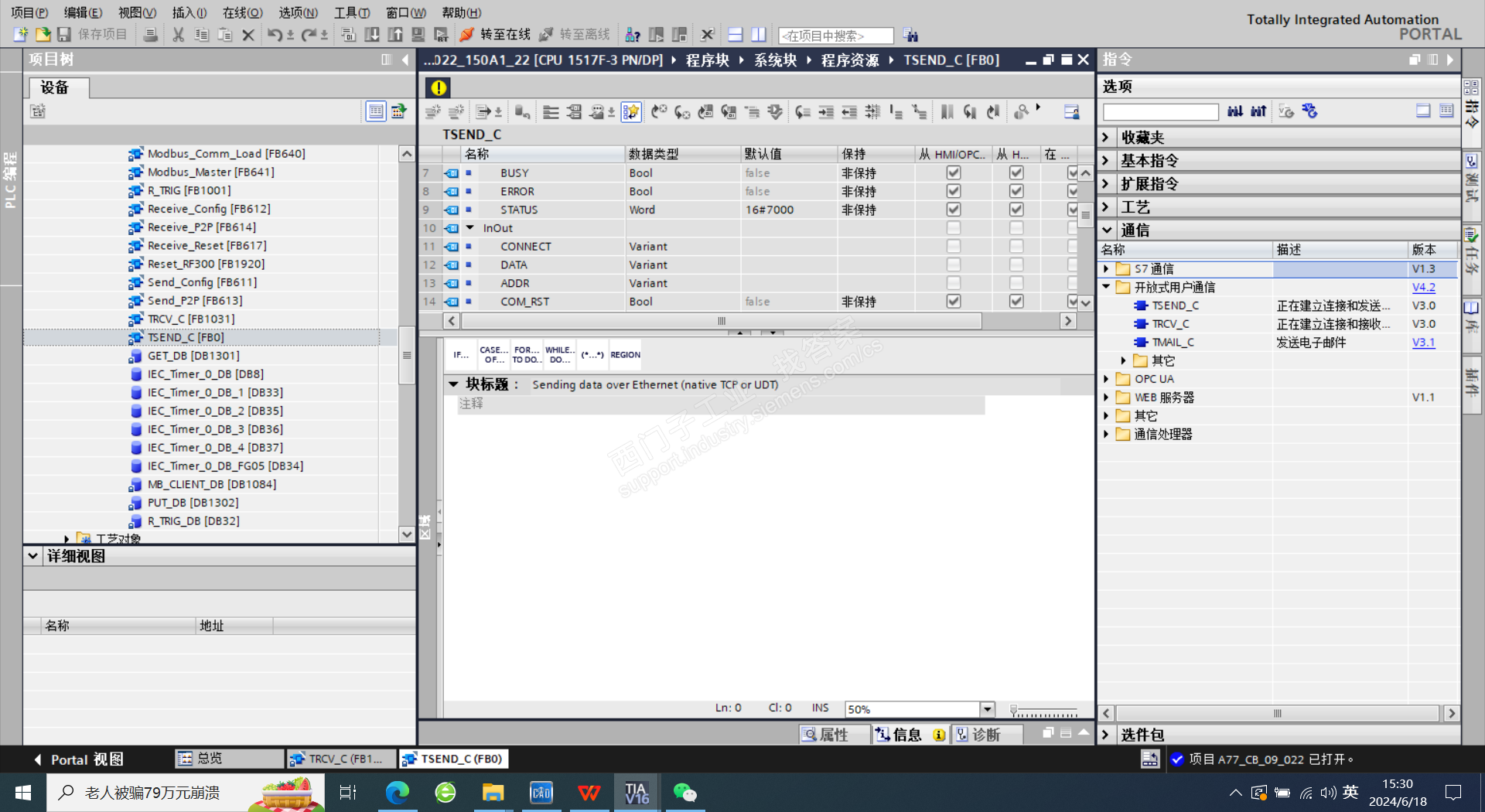Click the Windows Start button
This screenshot has height=812, width=1485.
click(23, 792)
